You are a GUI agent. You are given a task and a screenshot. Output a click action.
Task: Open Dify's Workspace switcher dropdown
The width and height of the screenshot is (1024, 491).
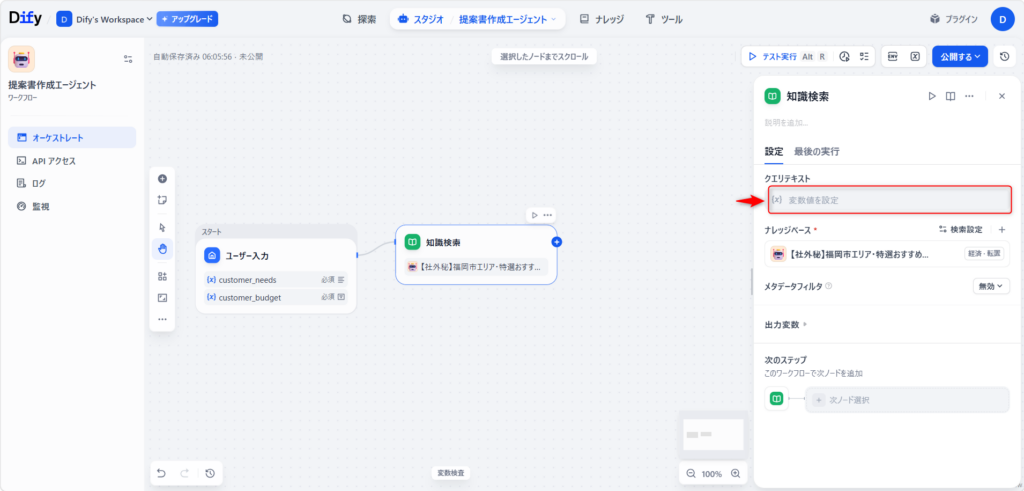coord(106,19)
